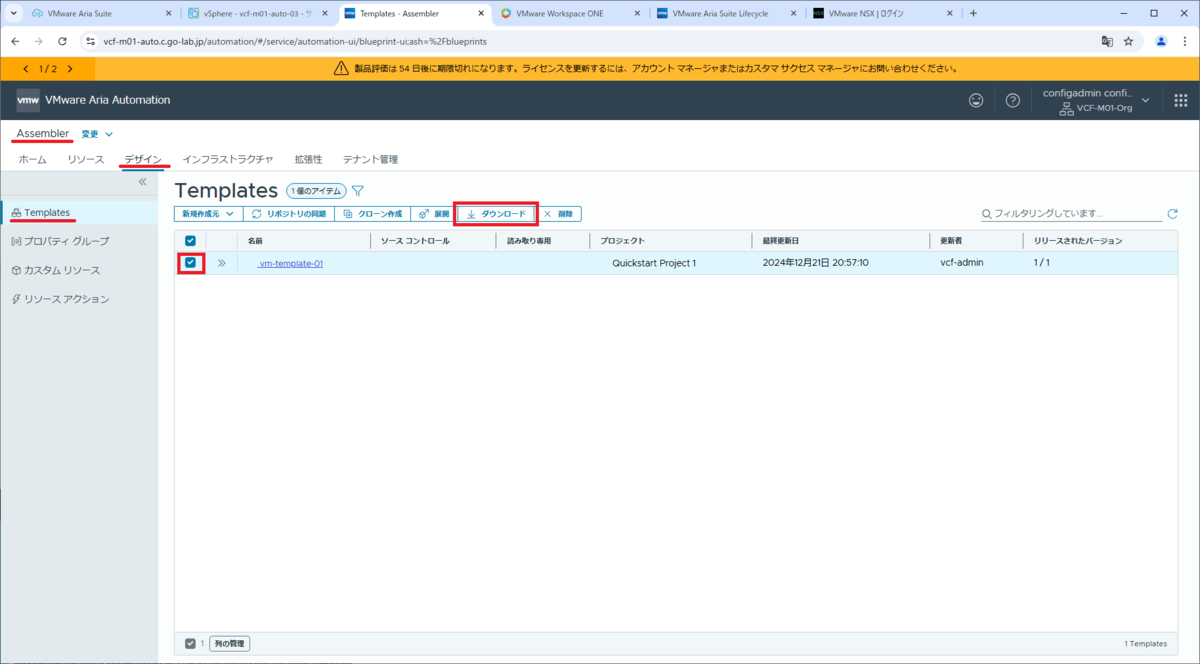Click the ダウンロード button
The height and width of the screenshot is (664, 1200).
[x=496, y=214]
